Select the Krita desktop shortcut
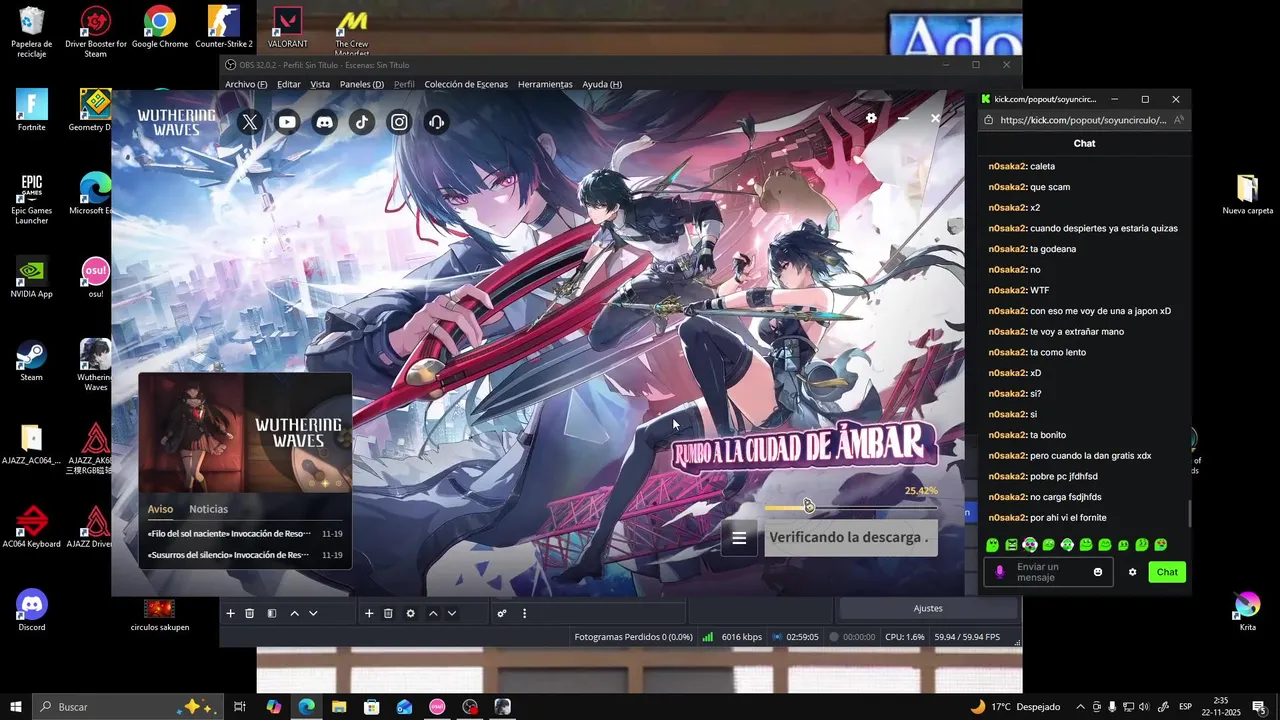This screenshot has width=1280, height=720. point(1247,611)
